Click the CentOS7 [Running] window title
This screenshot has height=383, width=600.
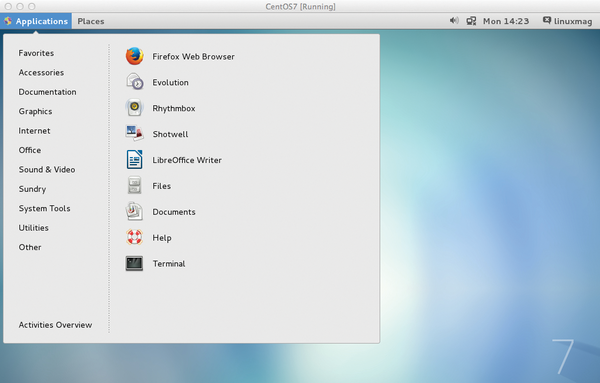300,7
